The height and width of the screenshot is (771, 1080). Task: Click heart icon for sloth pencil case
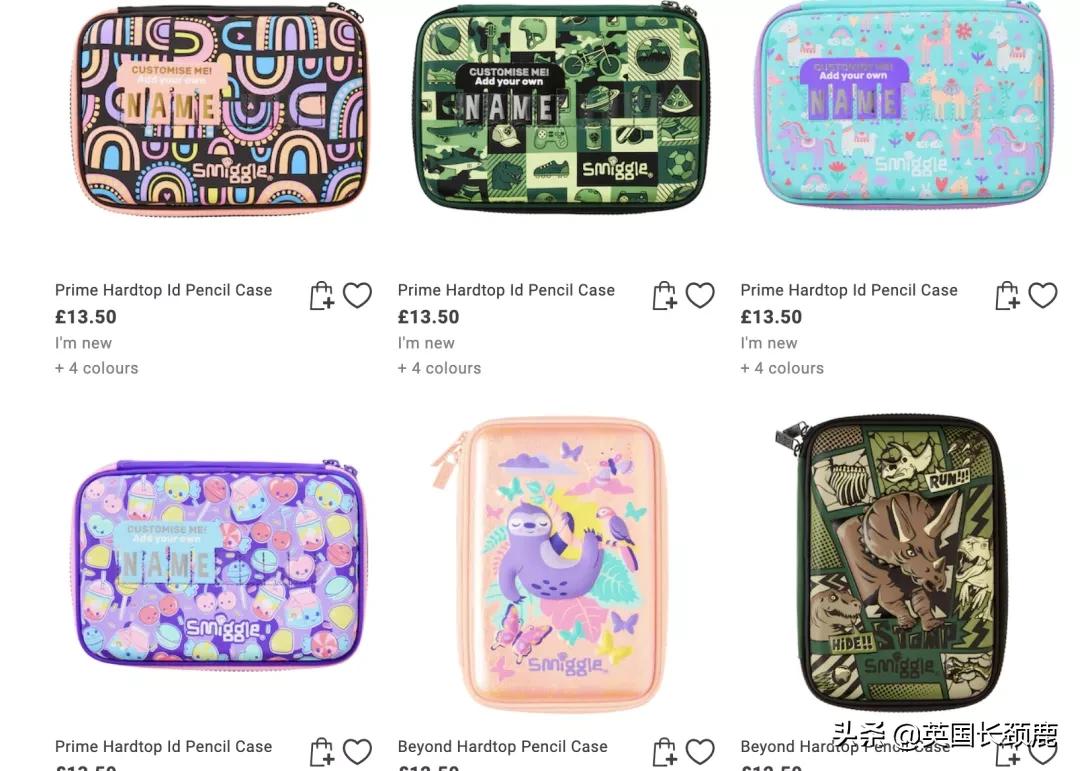click(700, 752)
